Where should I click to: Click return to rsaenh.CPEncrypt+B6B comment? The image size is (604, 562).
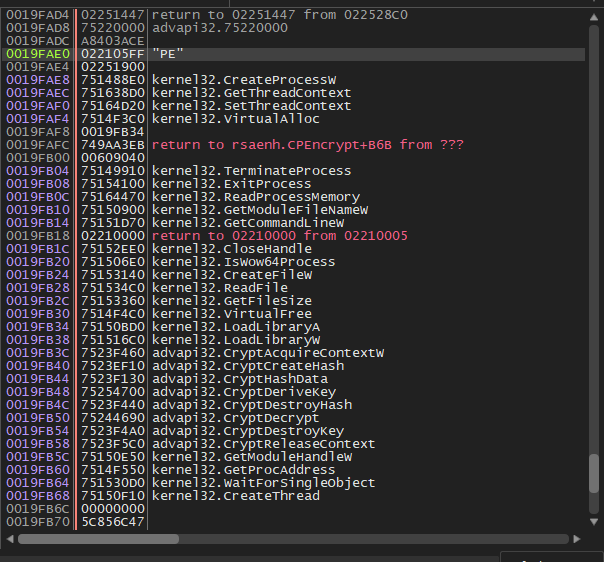click(308, 145)
